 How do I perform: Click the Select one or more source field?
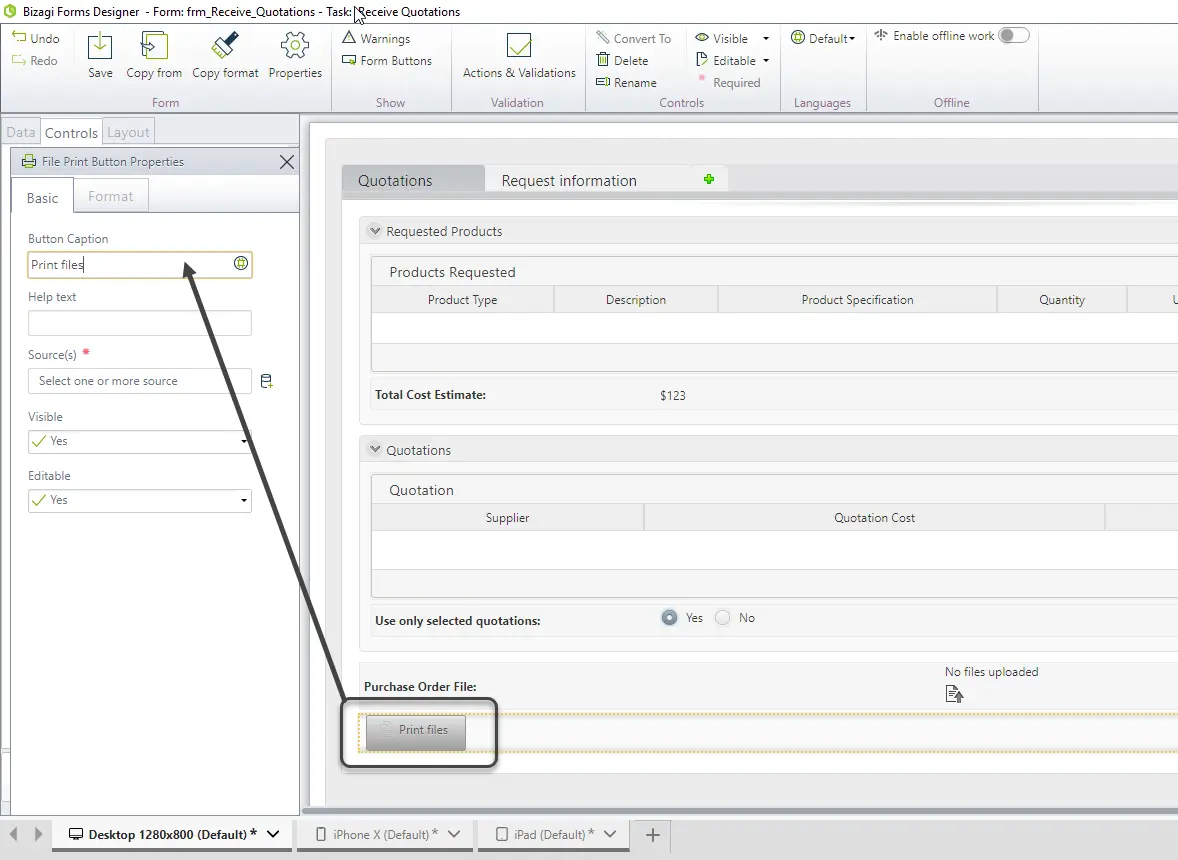click(x=140, y=381)
